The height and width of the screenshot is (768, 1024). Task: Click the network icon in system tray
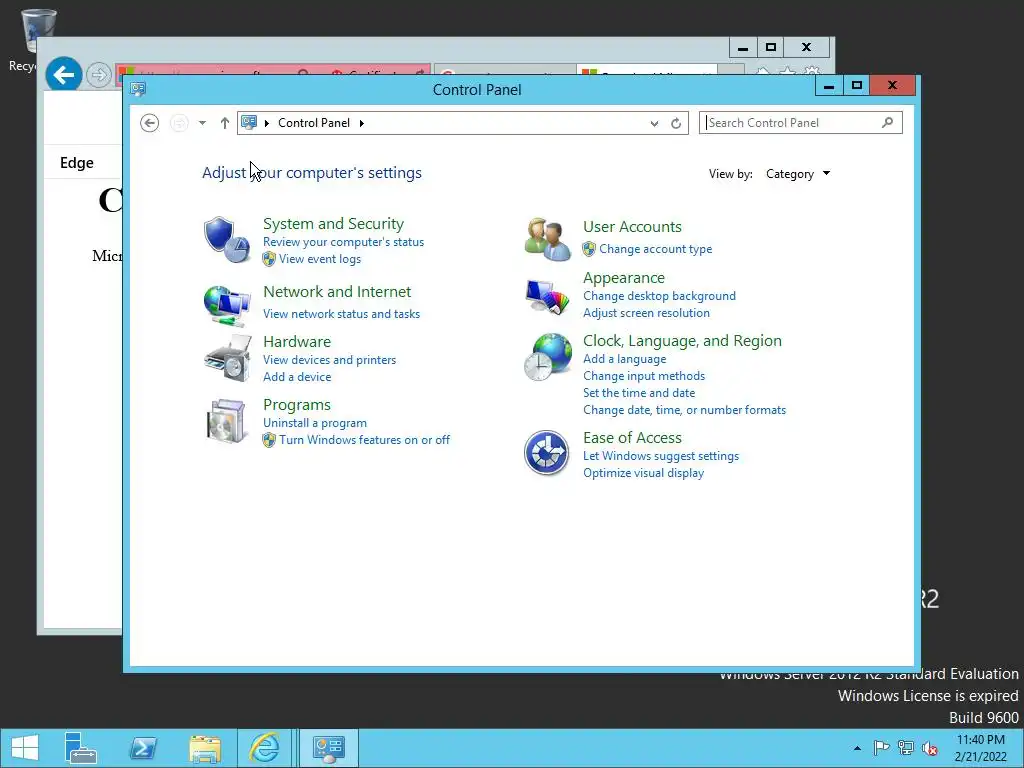[x=906, y=748]
